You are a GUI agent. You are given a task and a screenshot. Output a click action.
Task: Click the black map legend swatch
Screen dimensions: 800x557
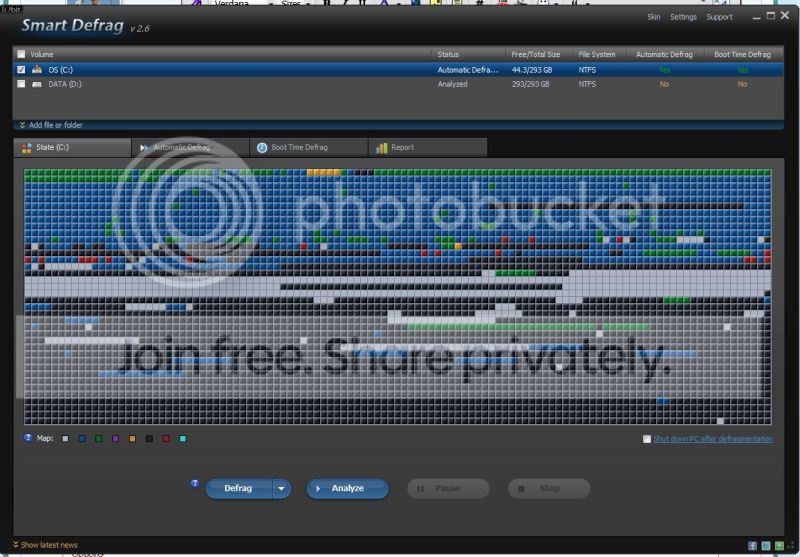coord(149,438)
